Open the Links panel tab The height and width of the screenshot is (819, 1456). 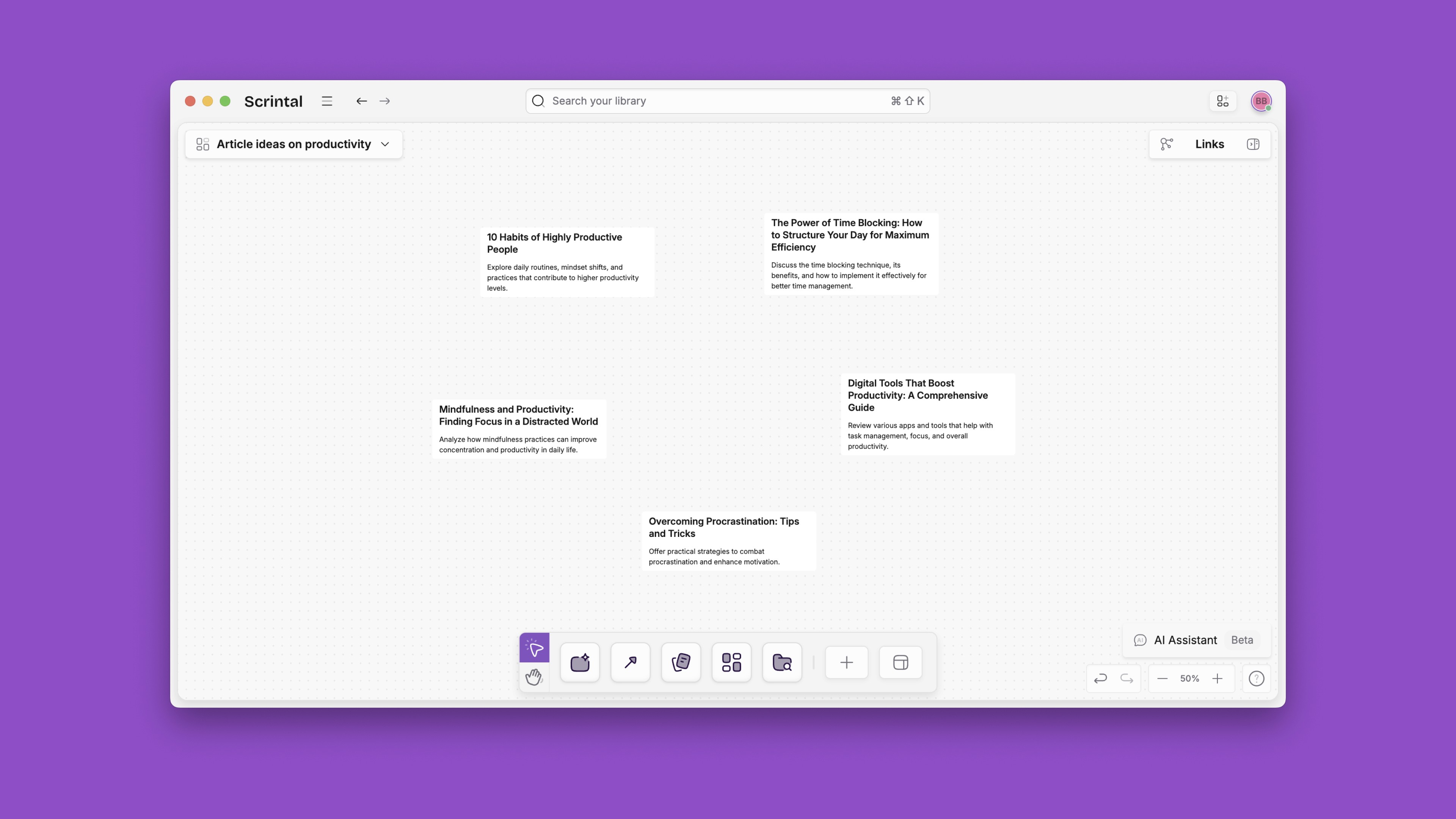tap(1209, 144)
